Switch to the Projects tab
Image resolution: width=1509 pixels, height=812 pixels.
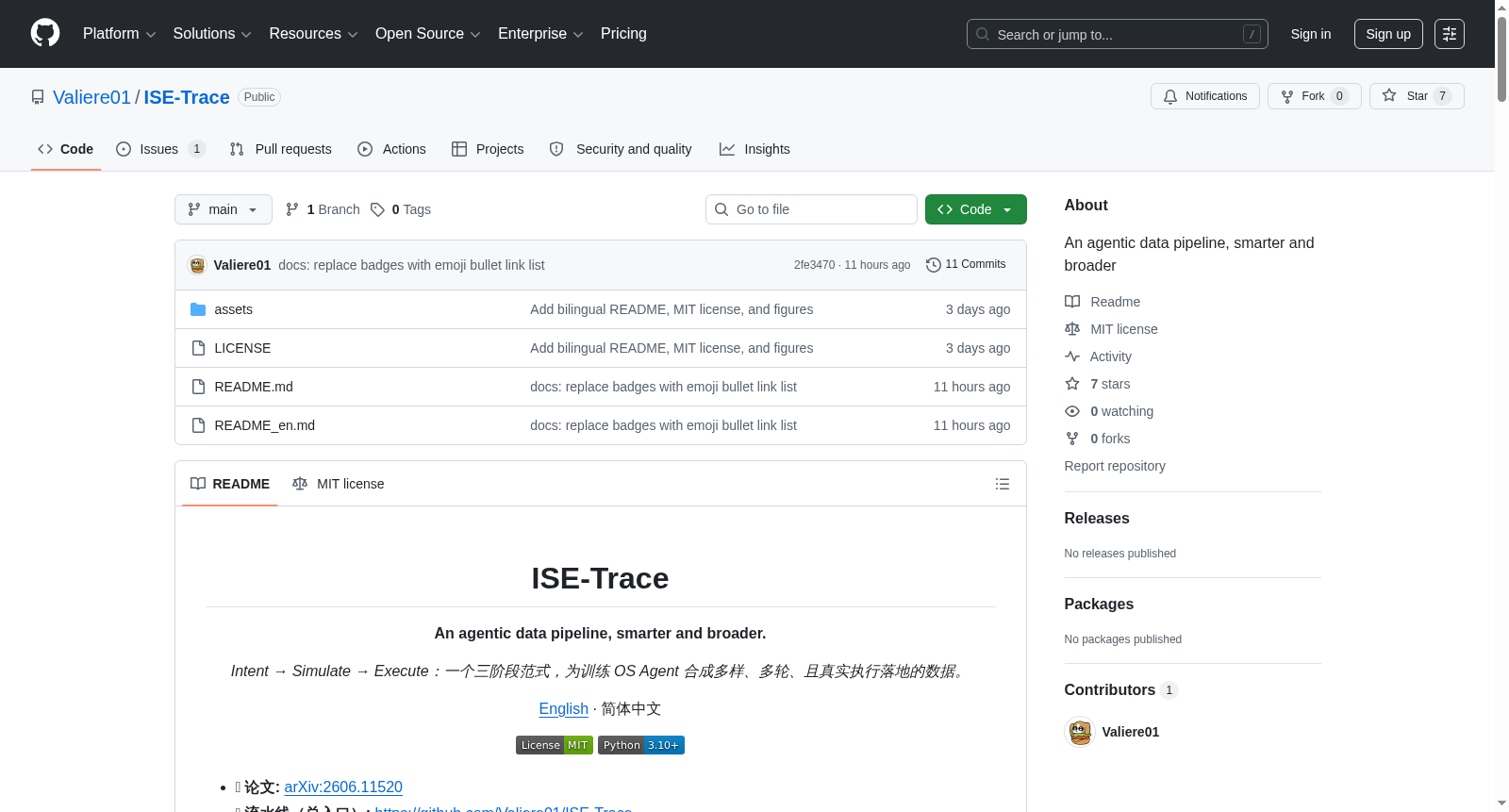click(x=488, y=149)
